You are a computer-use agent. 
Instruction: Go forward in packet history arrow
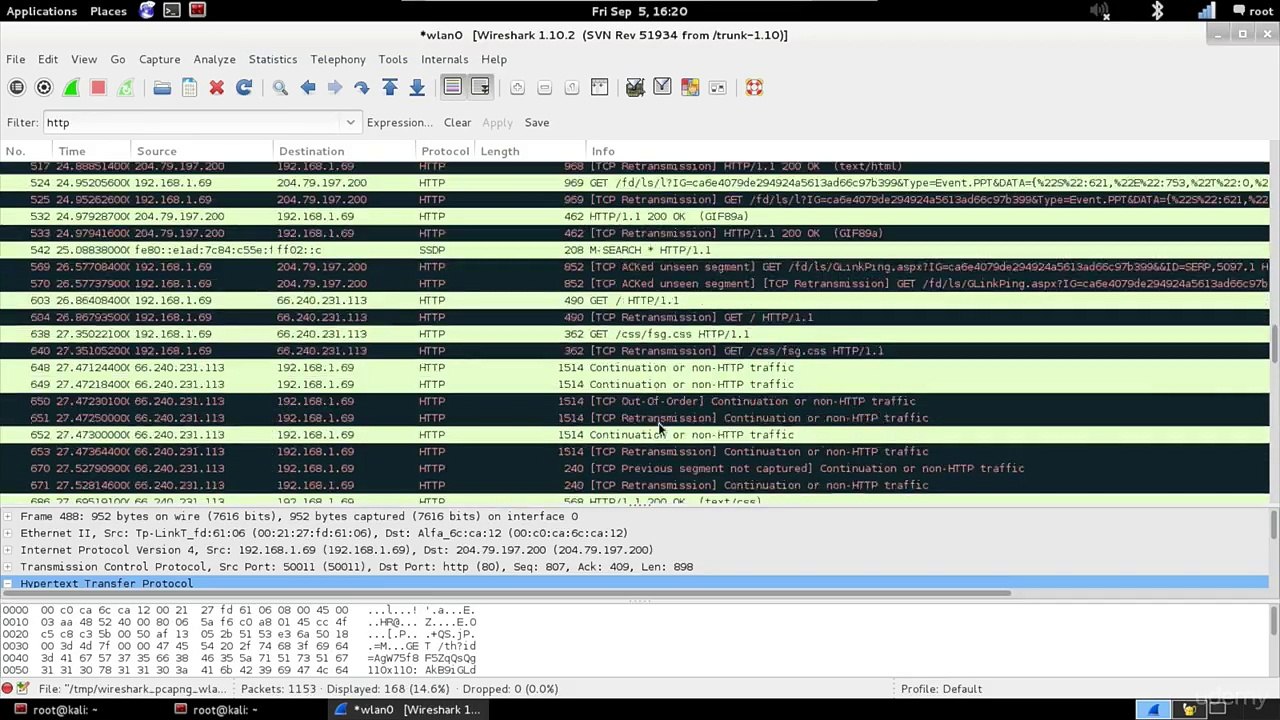click(335, 88)
